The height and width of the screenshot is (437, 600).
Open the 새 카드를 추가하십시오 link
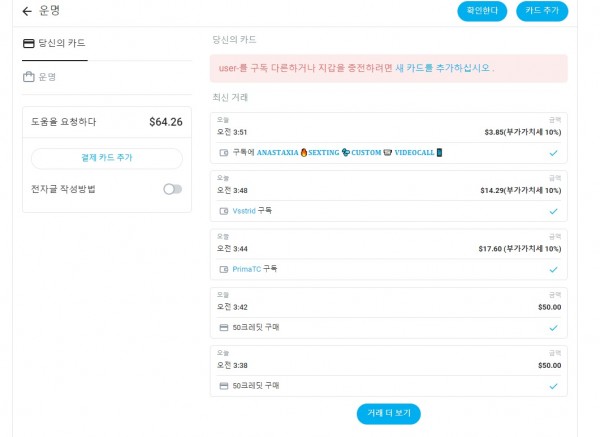[443, 68]
